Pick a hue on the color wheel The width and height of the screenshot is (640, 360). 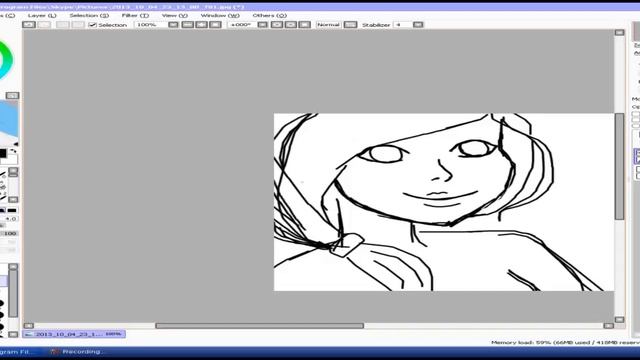click(9, 59)
